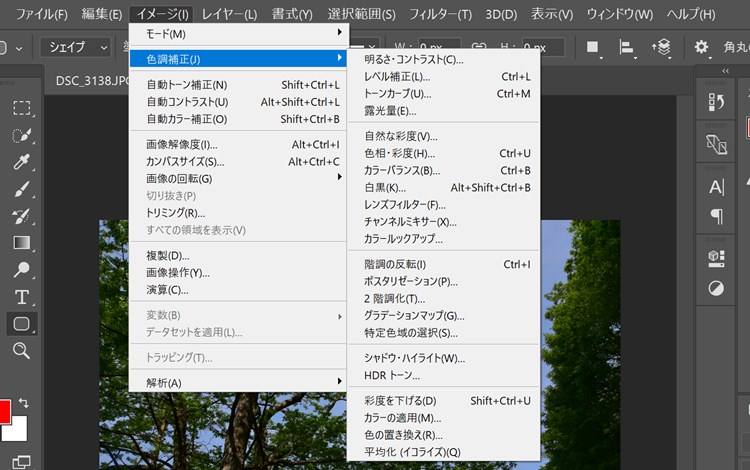Click the white background color swatch

point(16,429)
